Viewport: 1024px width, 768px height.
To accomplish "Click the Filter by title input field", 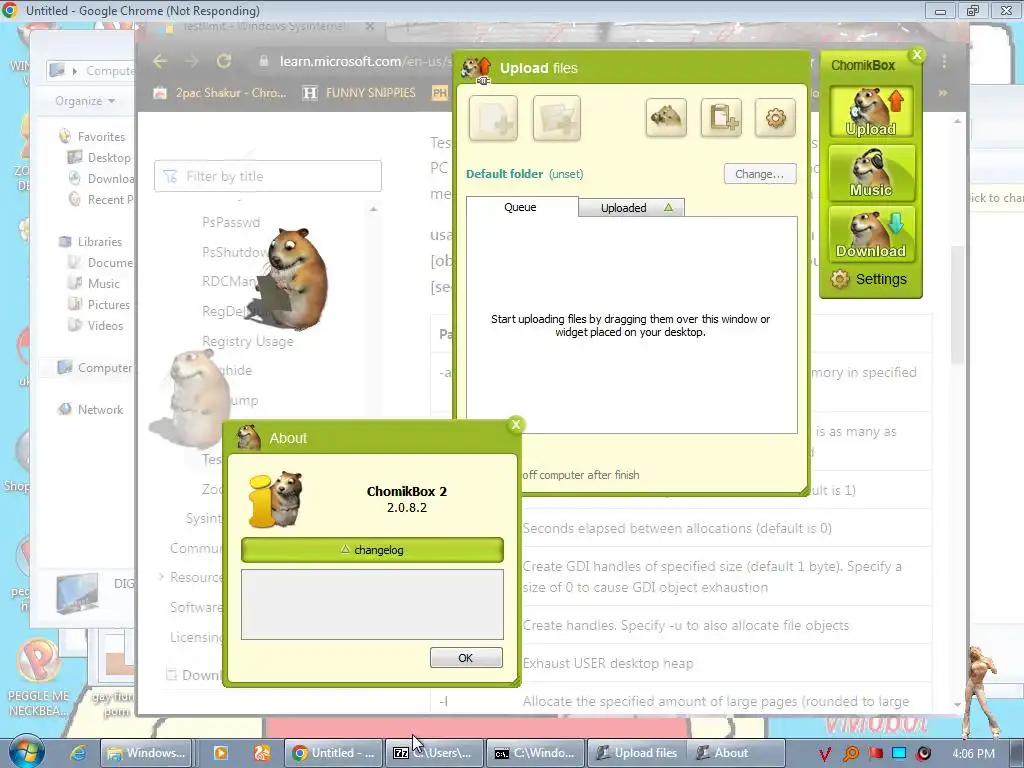I will (268, 176).
